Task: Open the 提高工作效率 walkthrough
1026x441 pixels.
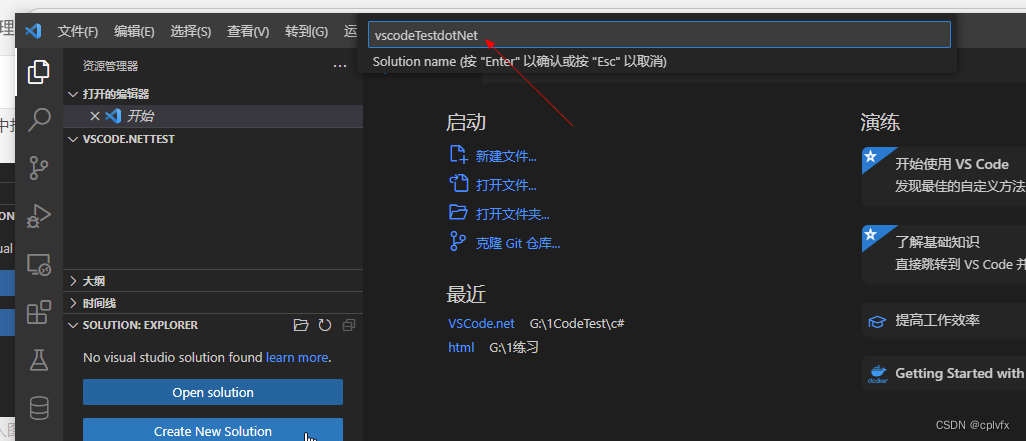Action: click(944, 321)
